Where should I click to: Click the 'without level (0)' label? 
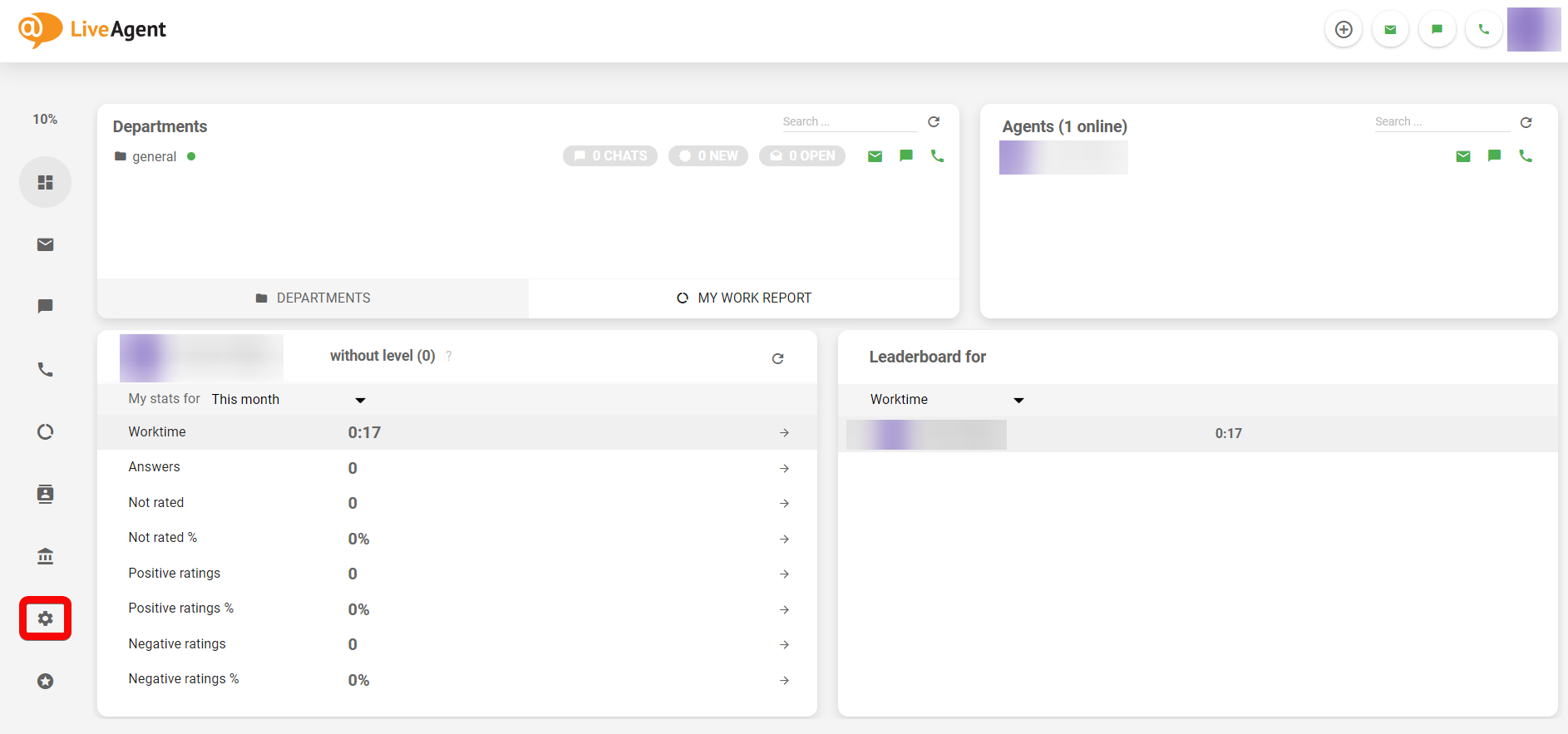(382, 356)
